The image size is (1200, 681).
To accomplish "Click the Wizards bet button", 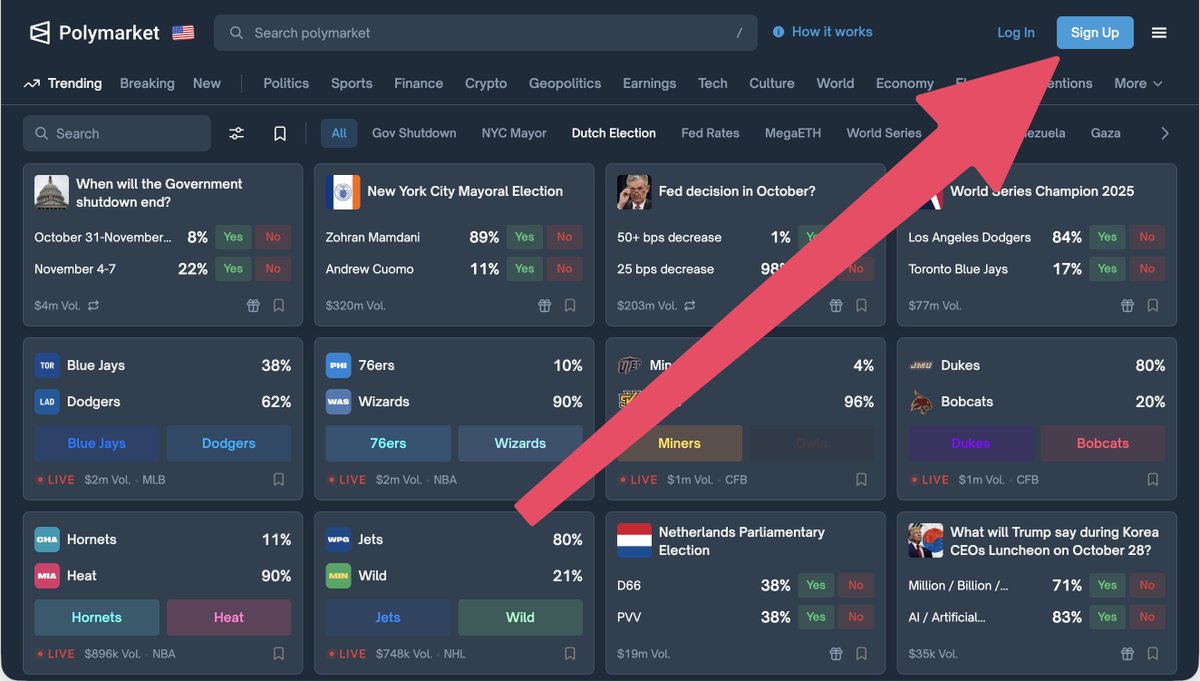I will [x=520, y=443].
